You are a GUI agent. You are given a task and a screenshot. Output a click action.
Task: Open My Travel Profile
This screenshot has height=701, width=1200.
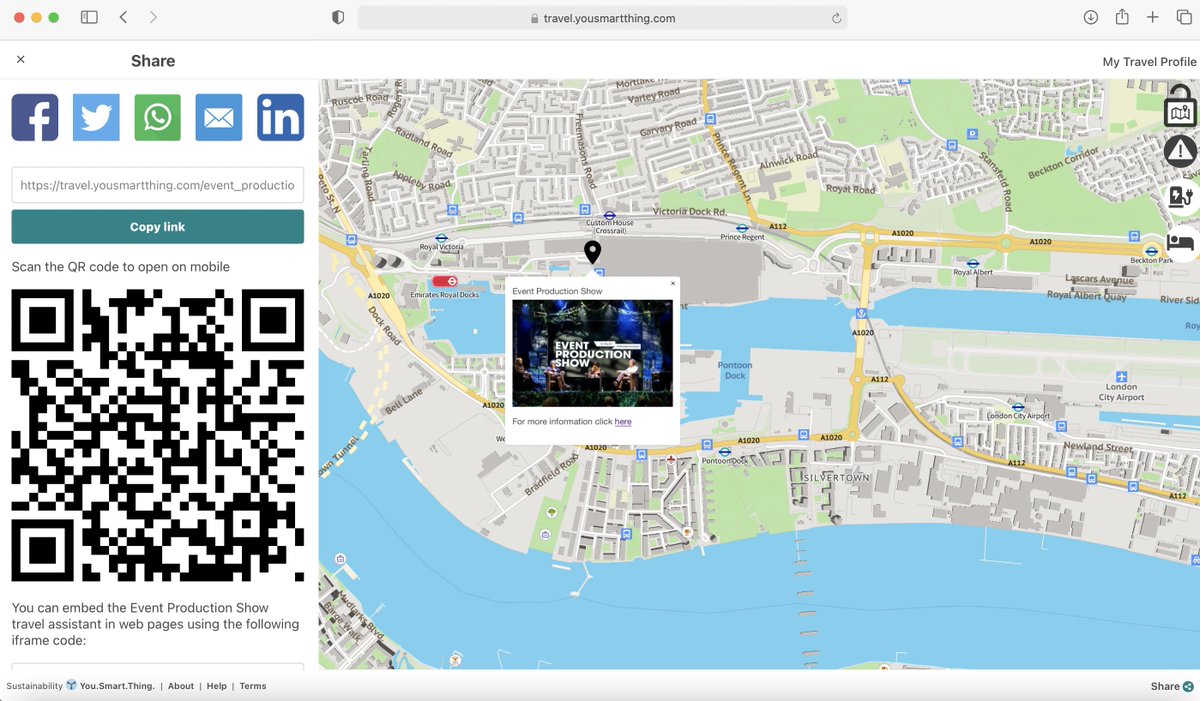pos(1149,62)
